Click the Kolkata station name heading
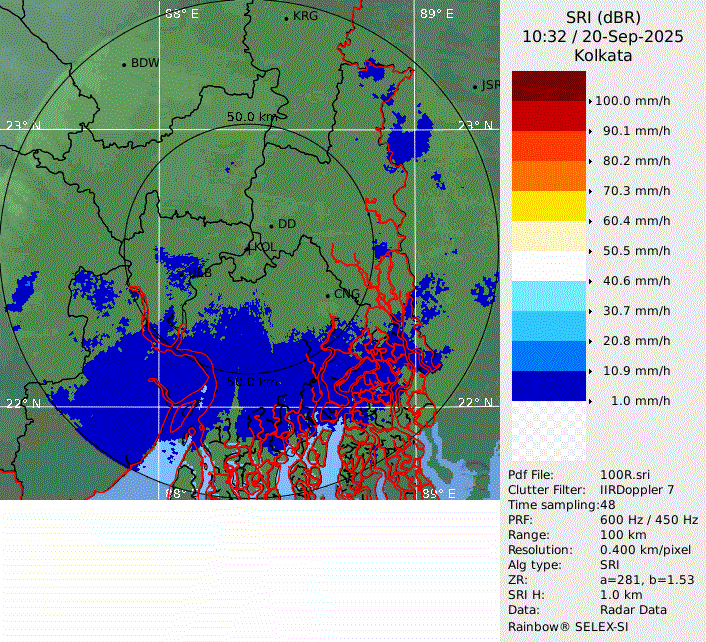This screenshot has height=642, width=706. [x=602, y=56]
